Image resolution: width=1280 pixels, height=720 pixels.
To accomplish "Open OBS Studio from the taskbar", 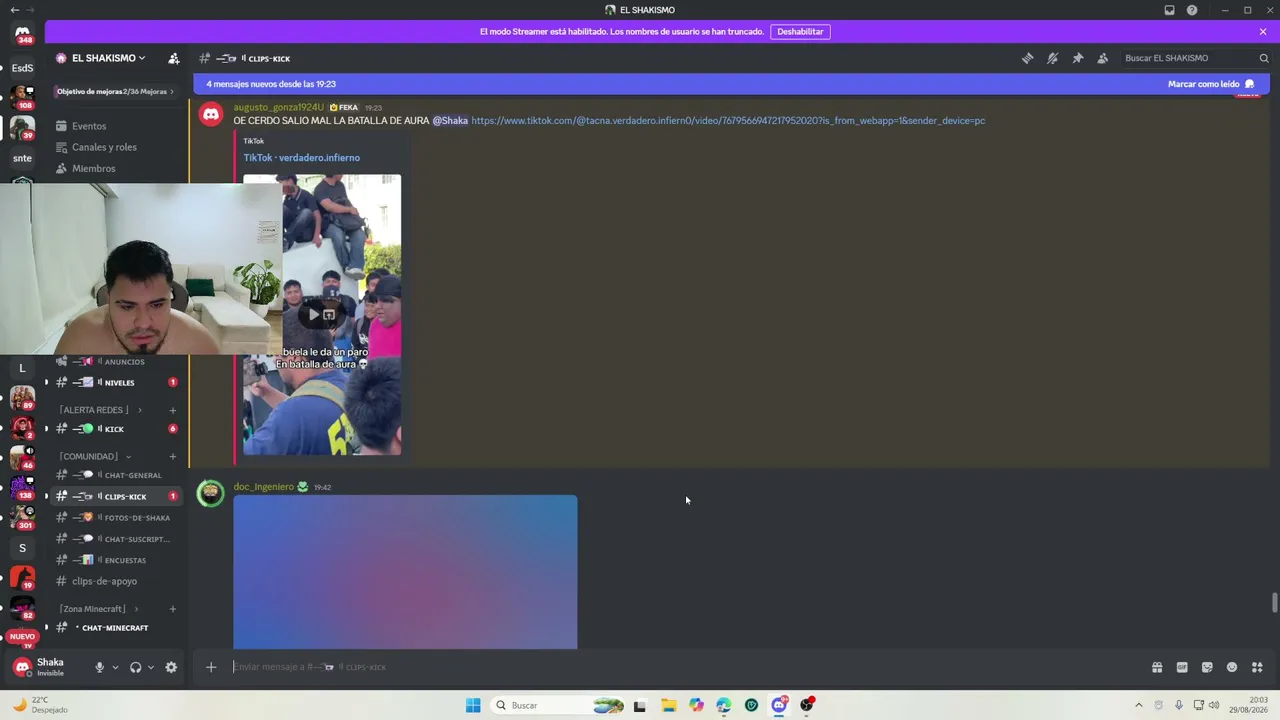I will (807, 705).
